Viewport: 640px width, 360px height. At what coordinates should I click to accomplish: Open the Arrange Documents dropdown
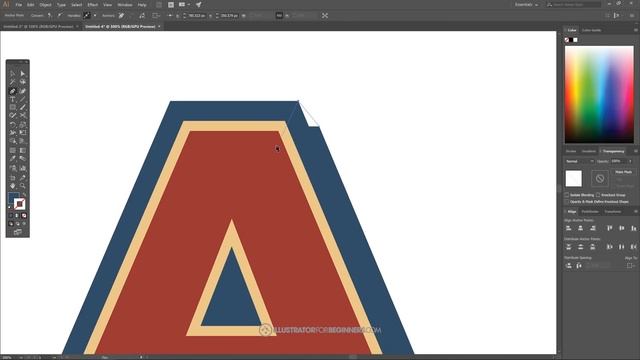(184, 4)
